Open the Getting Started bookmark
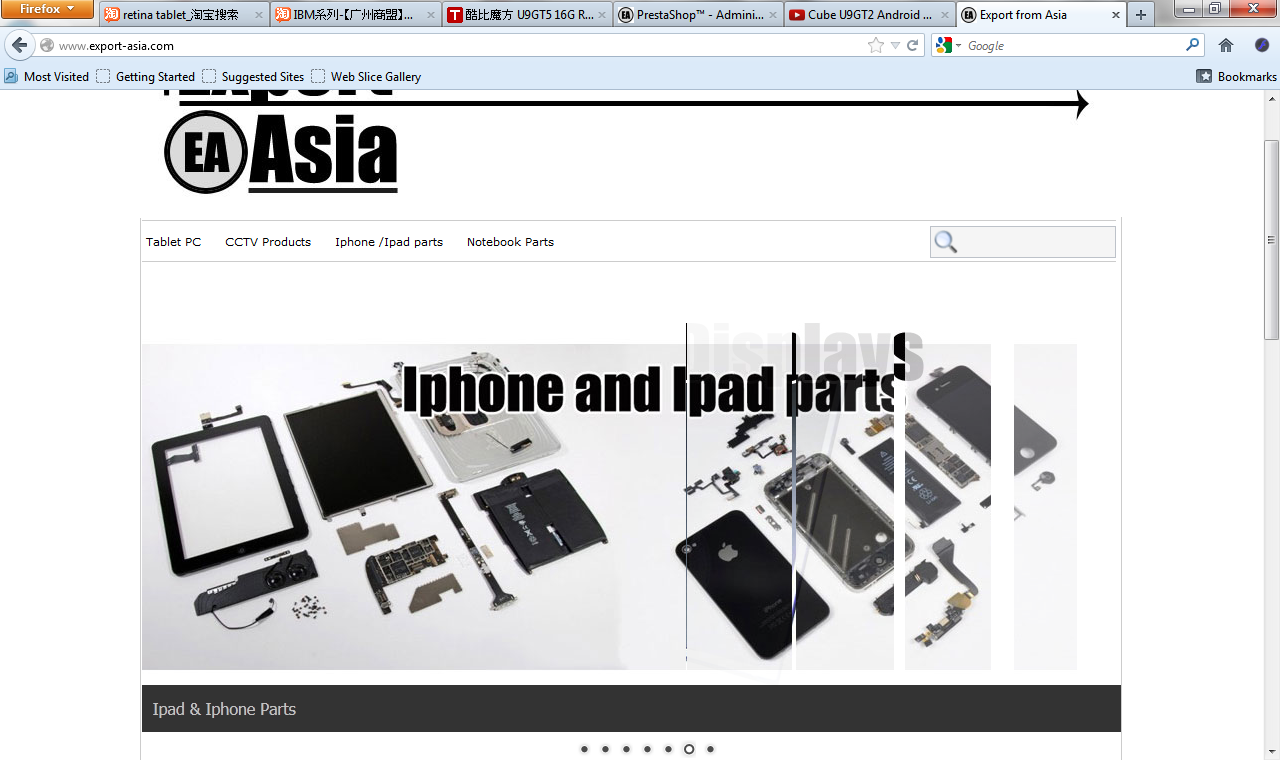 point(146,76)
